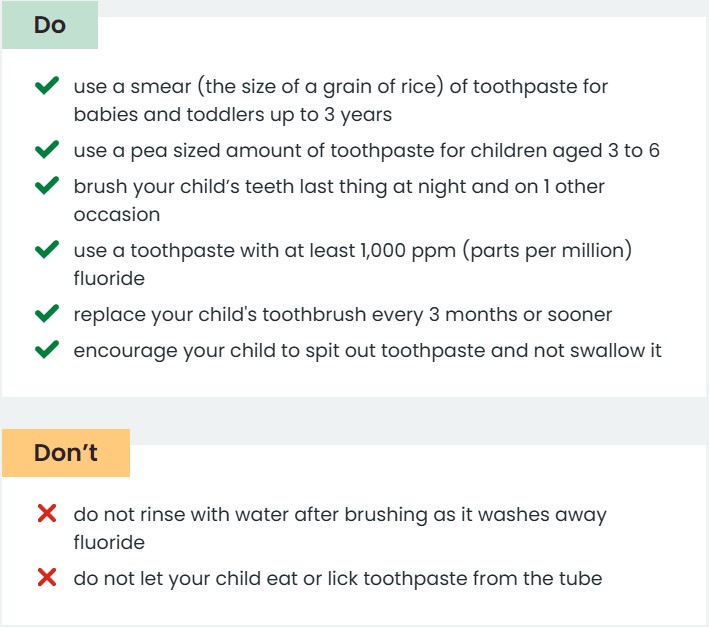The width and height of the screenshot is (709, 627).
Task: Click the checkmark beside replace toothbrush every 3 months
Action: [47, 313]
